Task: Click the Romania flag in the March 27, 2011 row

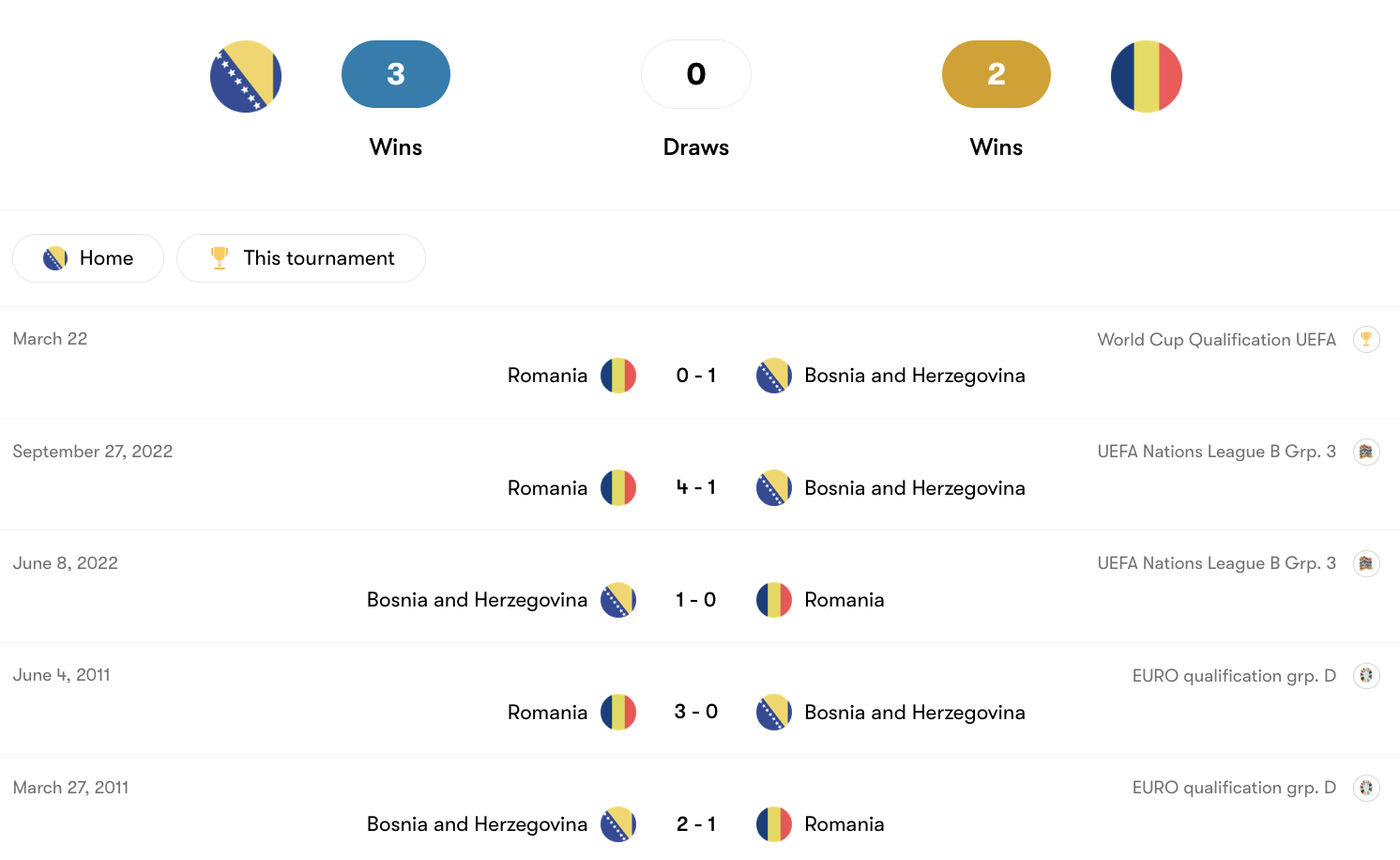Action: (x=774, y=823)
